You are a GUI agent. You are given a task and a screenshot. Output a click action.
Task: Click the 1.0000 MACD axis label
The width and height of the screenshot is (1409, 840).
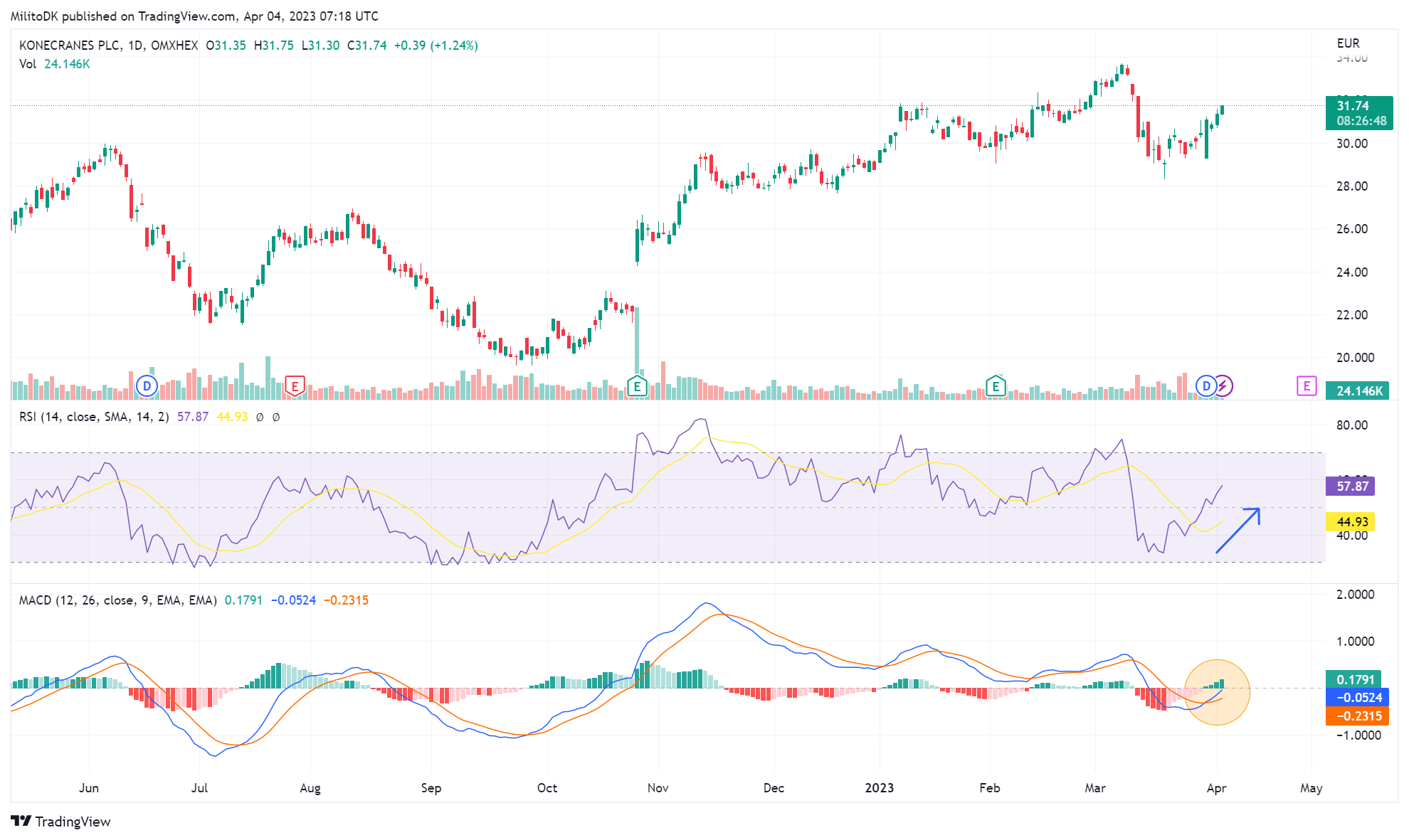click(1356, 642)
